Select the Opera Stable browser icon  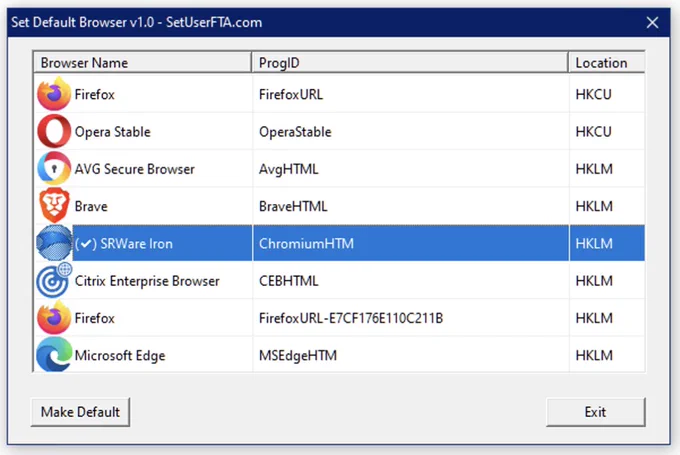point(54,131)
